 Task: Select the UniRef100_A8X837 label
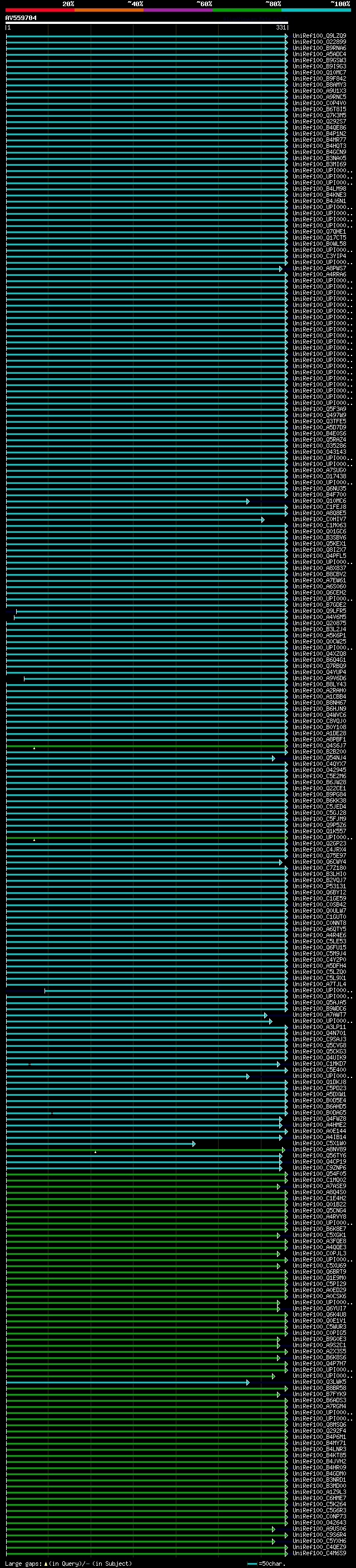coord(319,568)
